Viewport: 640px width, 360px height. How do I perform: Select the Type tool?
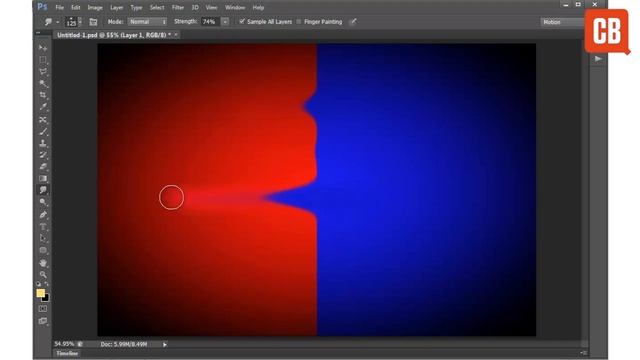coord(43,227)
